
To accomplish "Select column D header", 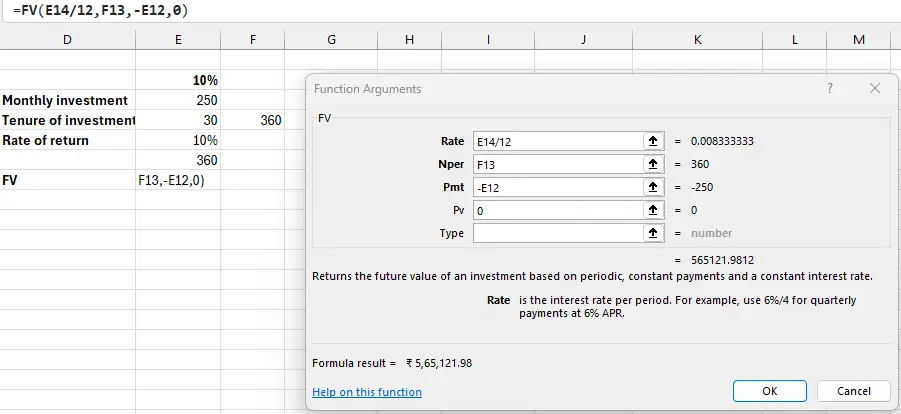I will (67, 39).
